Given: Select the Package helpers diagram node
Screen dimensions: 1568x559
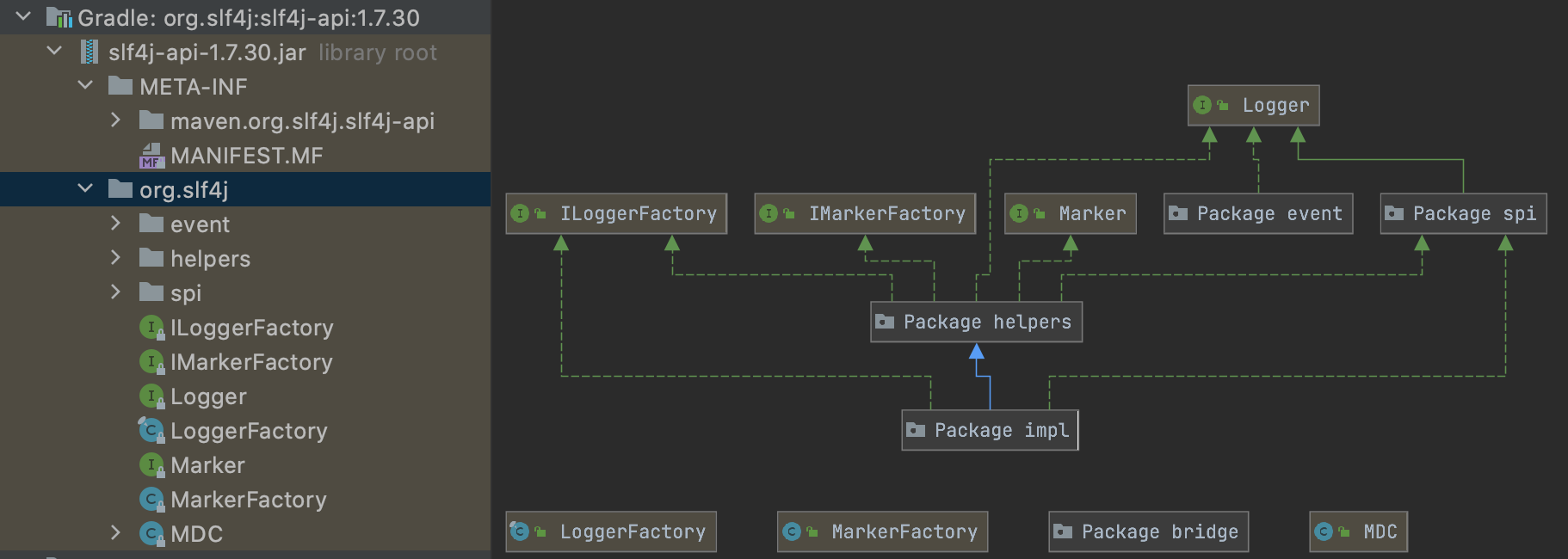Looking at the screenshot, I should click(x=976, y=322).
